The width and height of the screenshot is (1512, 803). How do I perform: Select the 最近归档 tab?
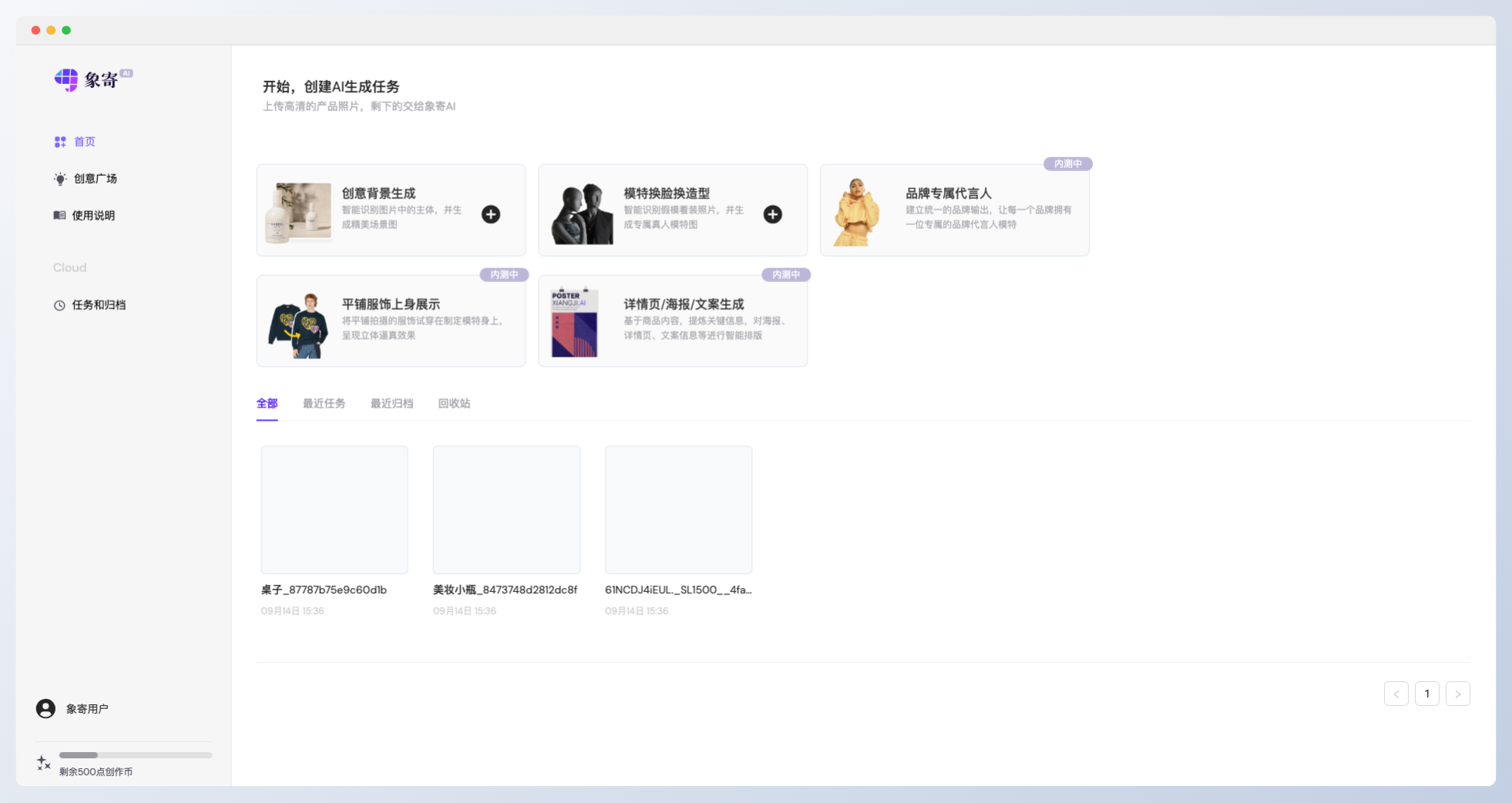(x=391, y=403)
